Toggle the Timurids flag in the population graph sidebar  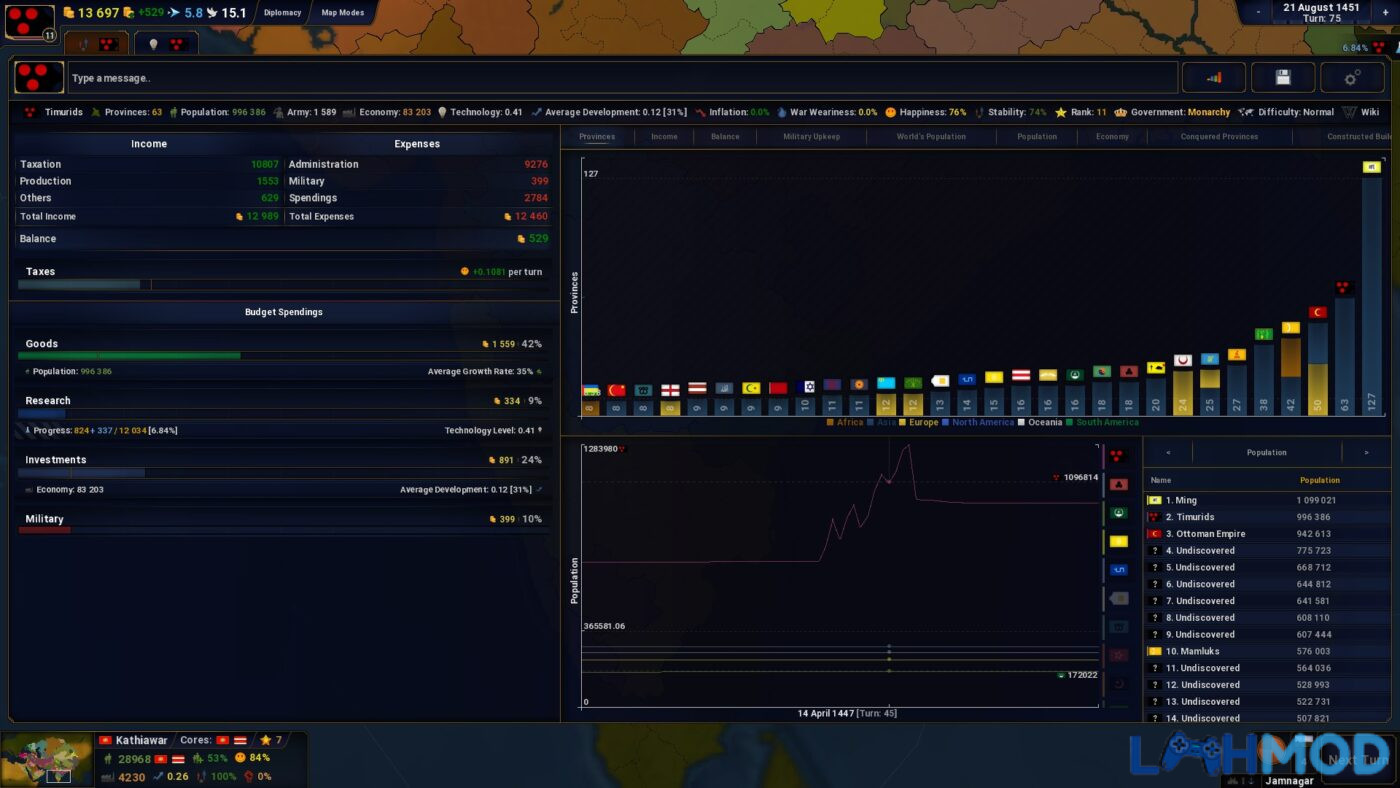1118,455
